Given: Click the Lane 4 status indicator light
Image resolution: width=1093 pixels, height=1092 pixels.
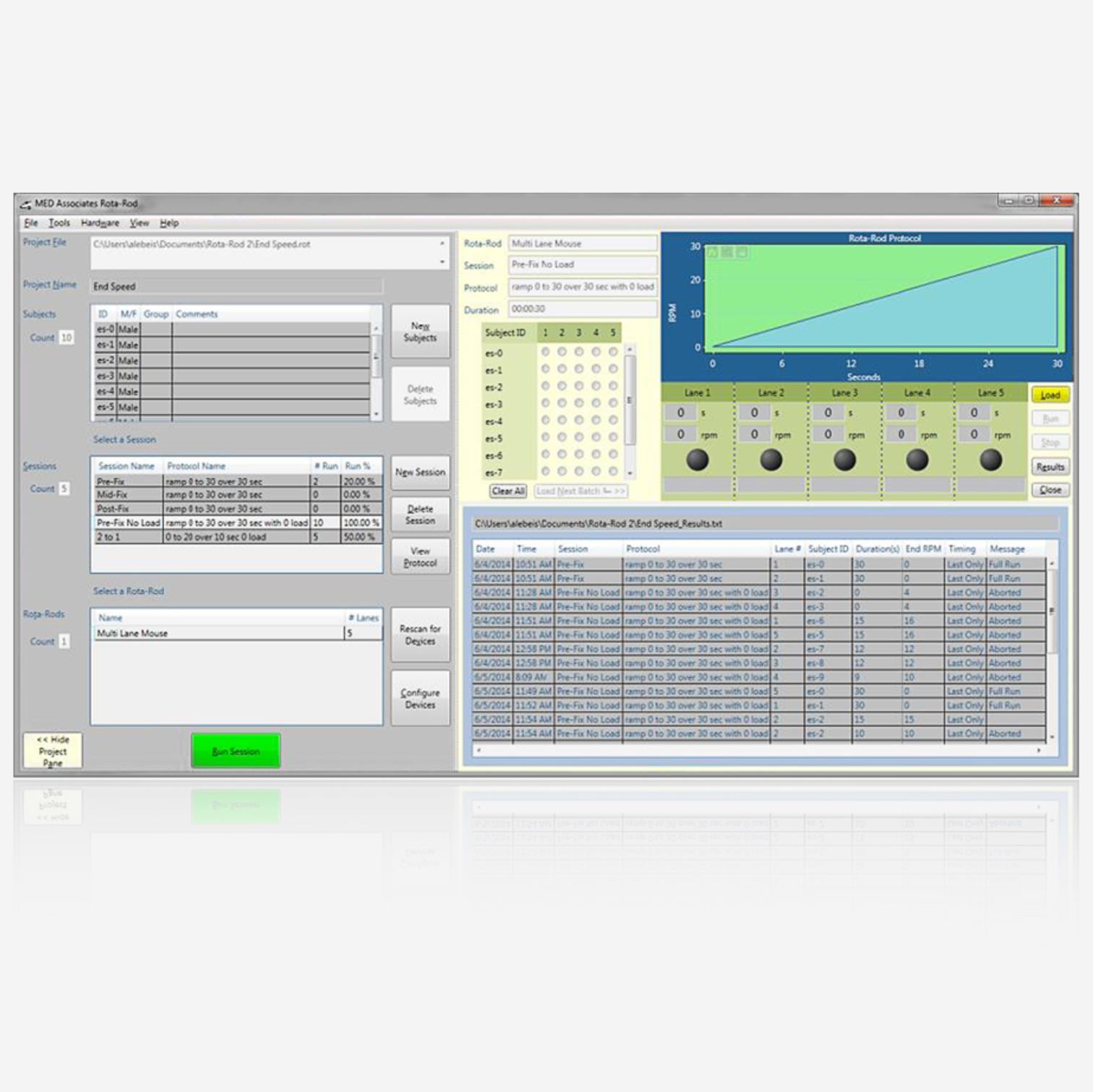Looking at the screenshot, I should pyautogui.click(x=917, y=460).
